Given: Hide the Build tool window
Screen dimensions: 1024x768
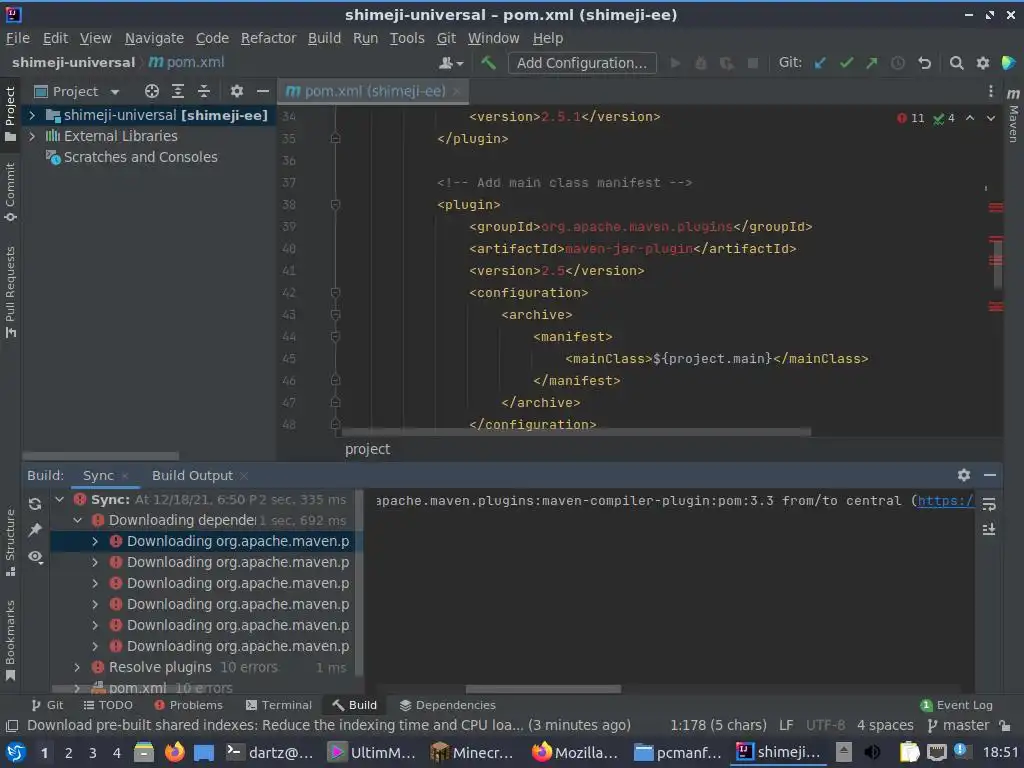Looking at the screenshot, I should click(990, 475).
